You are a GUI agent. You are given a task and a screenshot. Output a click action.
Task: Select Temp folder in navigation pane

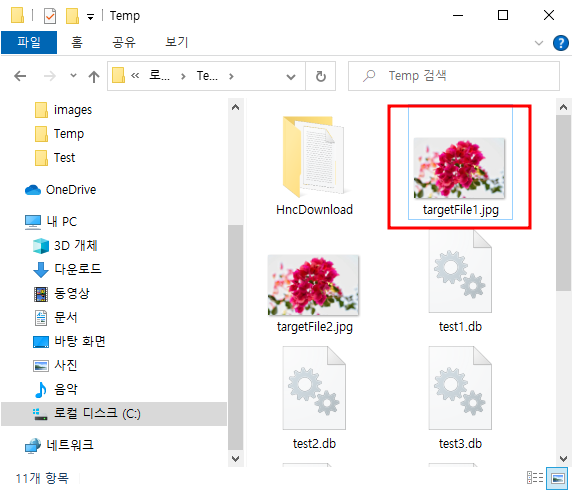tap(69, 134)
